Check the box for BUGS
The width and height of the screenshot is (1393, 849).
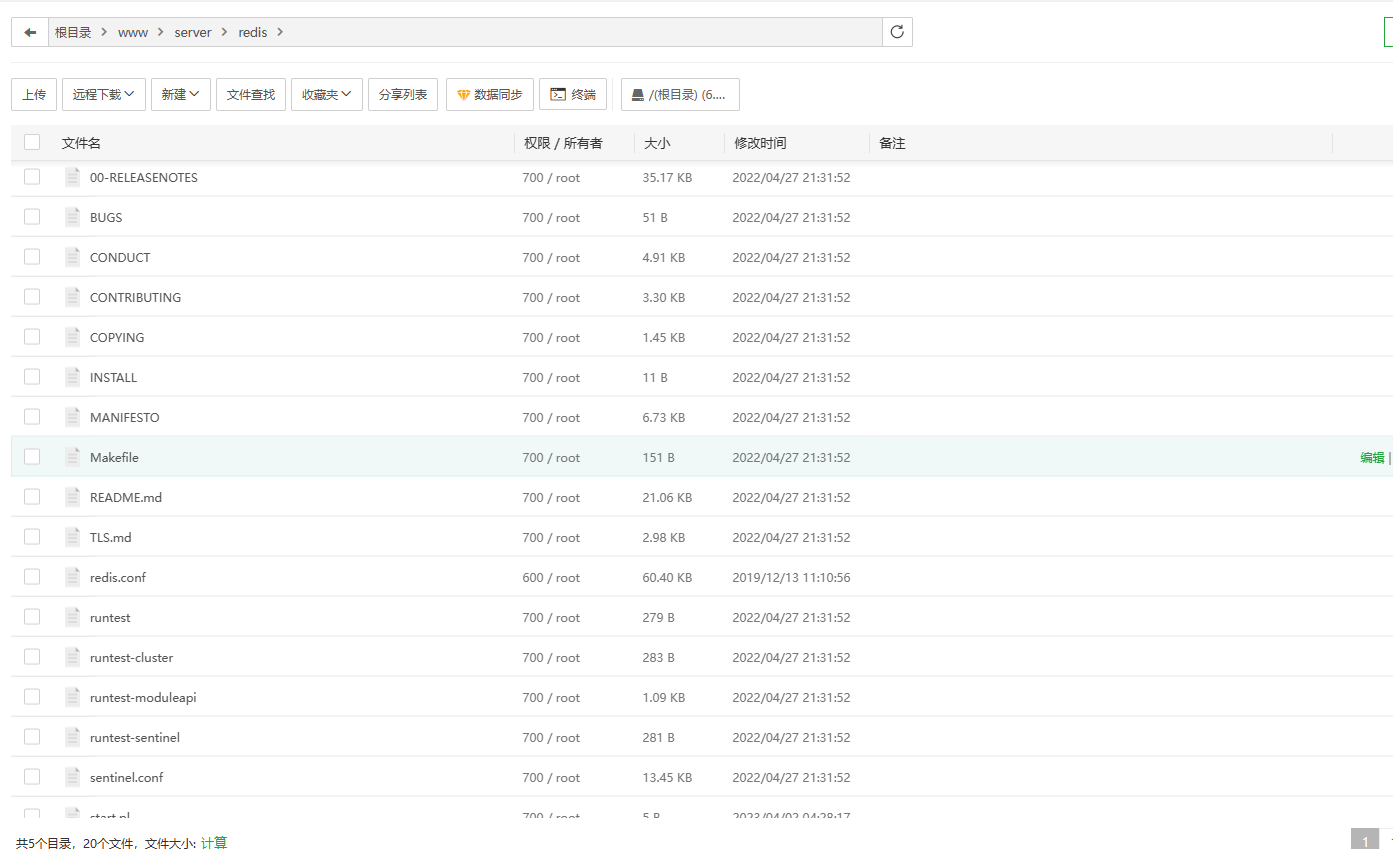pos(32,216)
